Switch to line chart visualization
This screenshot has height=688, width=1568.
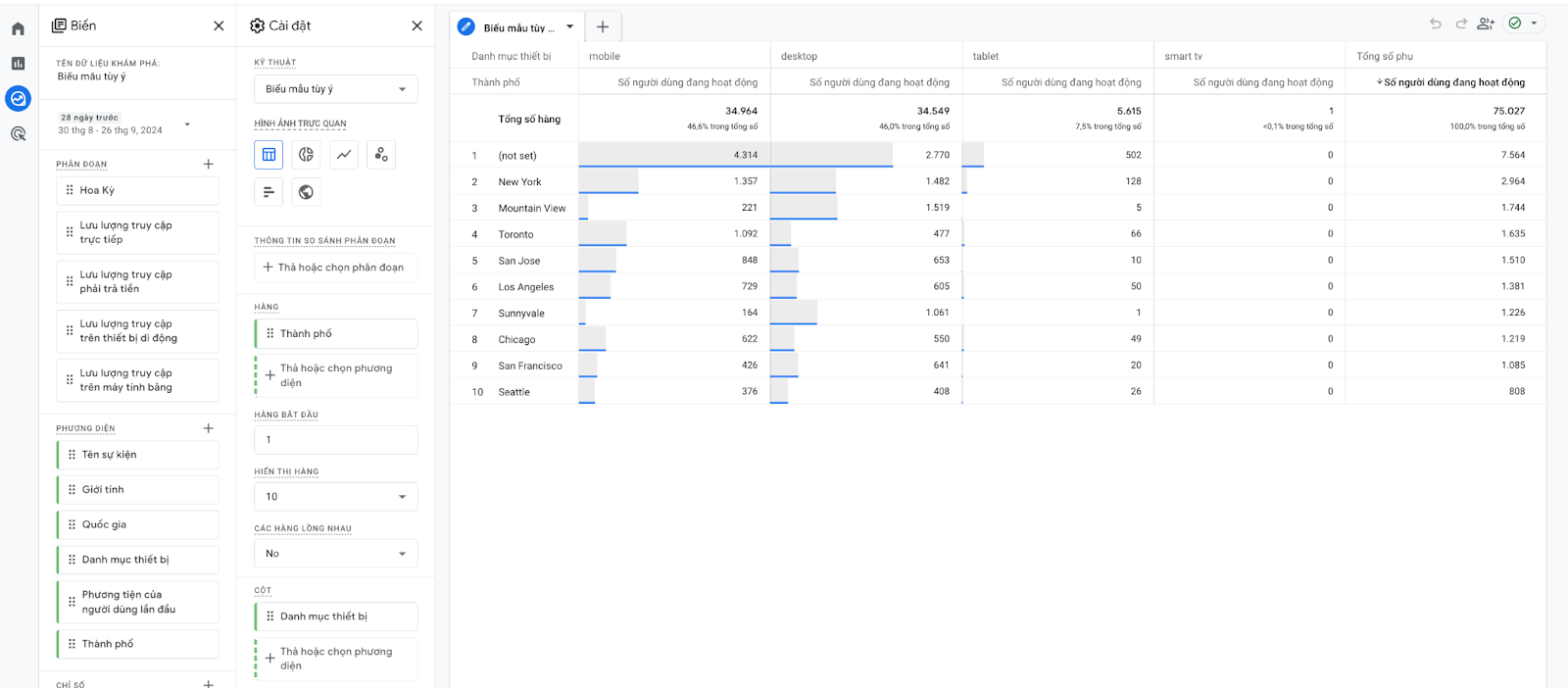click(344, 155)
